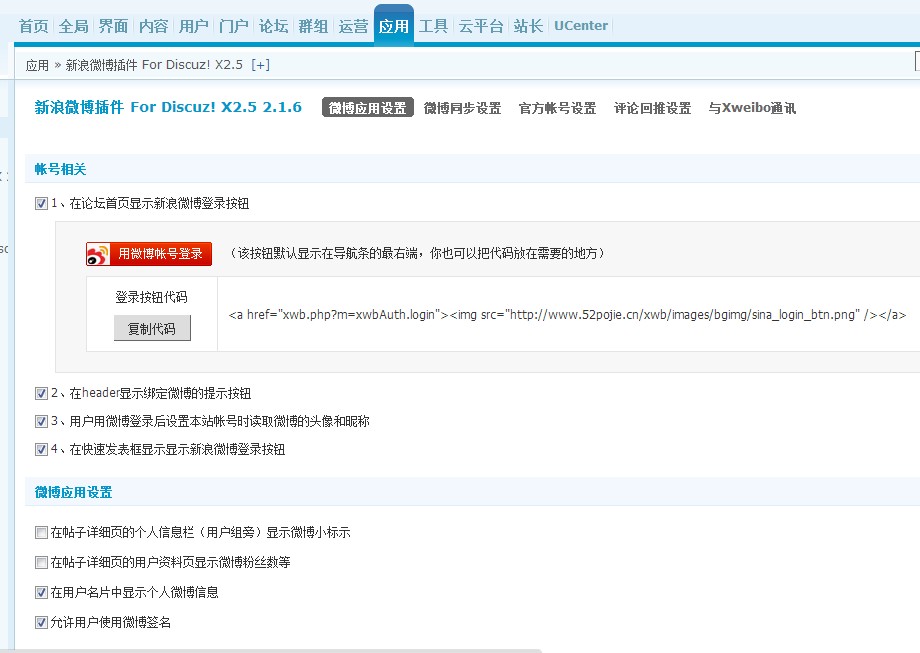Toggle 在用户名片中显示个人微博信息 checkbox
The width and height of the screenshot is (920, 653).
pyautogui.click(x=41, y=593)
